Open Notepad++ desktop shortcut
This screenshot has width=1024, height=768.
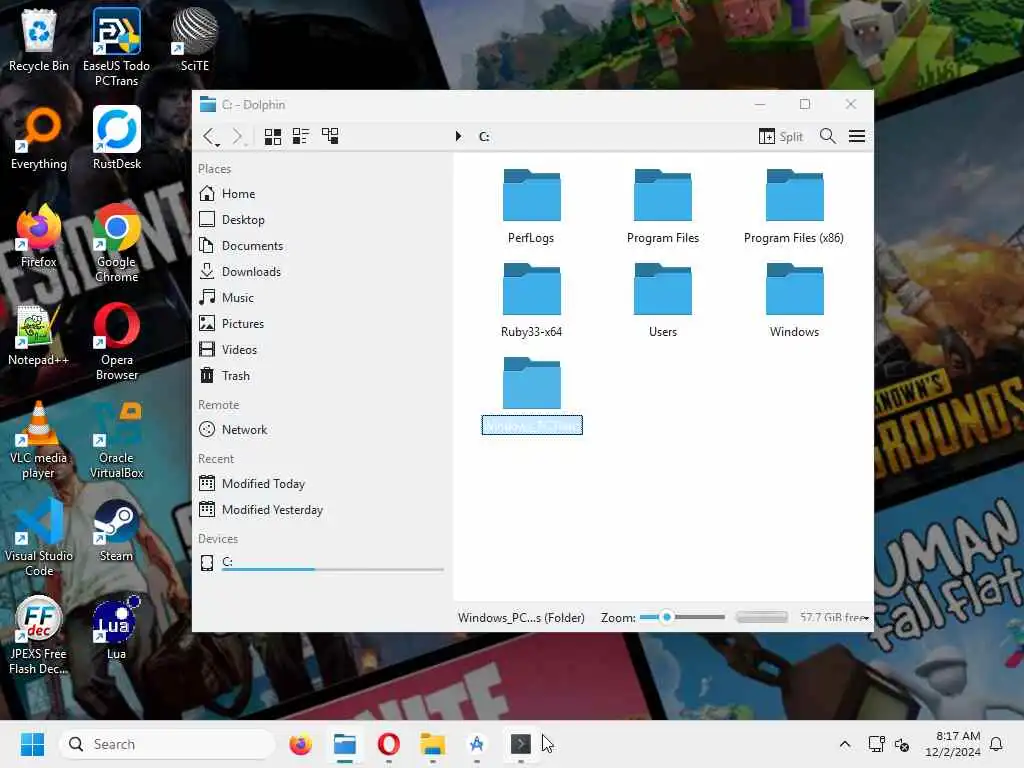point(39,334)
